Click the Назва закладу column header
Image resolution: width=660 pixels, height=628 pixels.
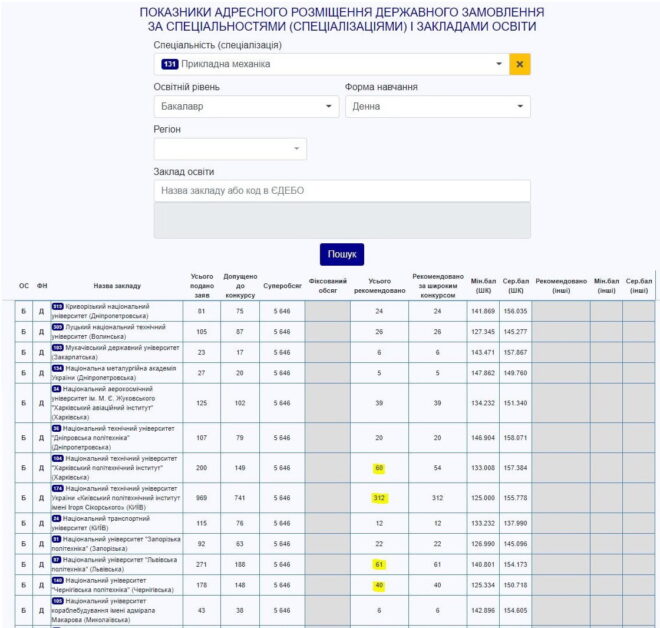117,285
